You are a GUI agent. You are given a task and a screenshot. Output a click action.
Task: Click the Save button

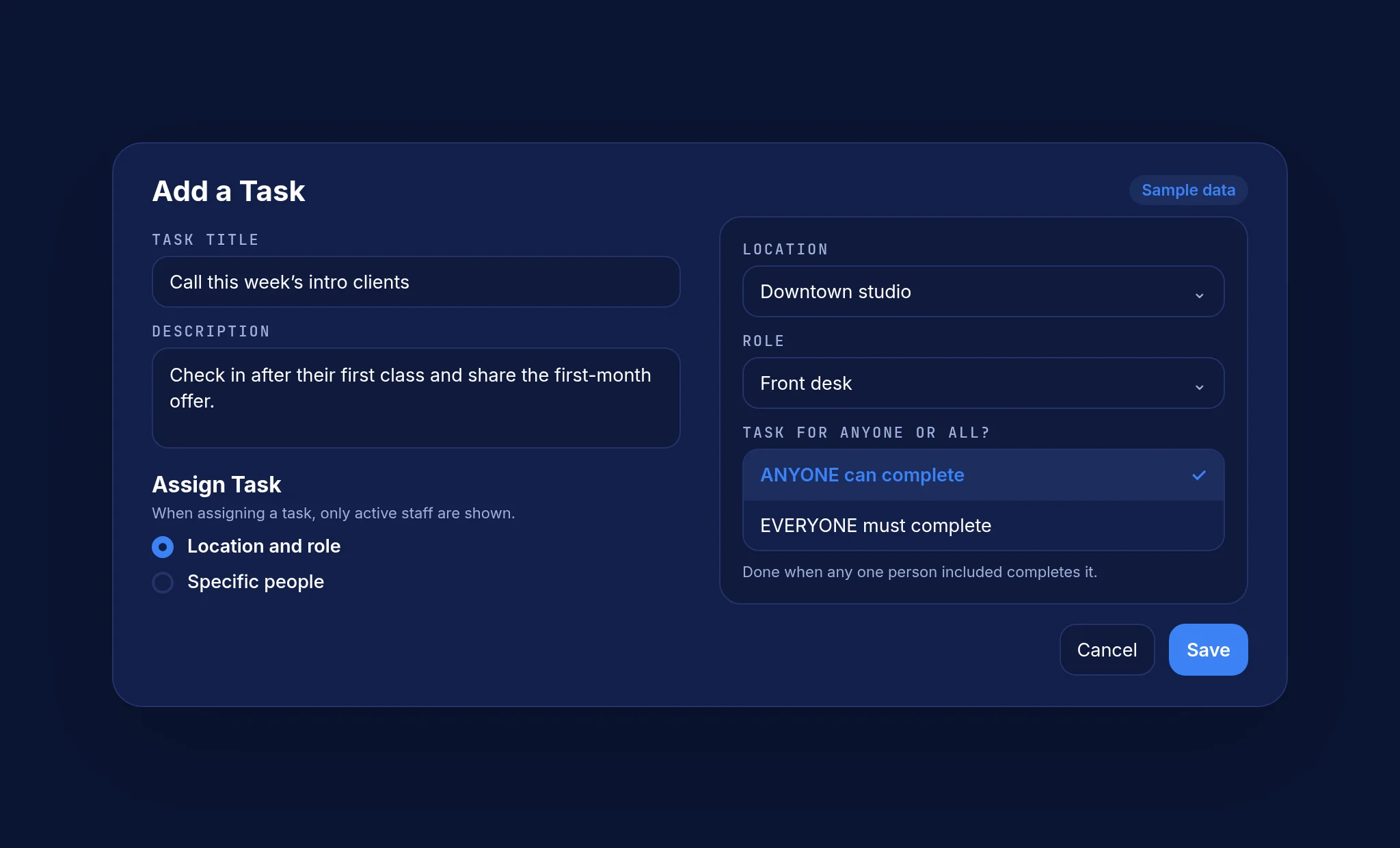(x=1208, y=650)
